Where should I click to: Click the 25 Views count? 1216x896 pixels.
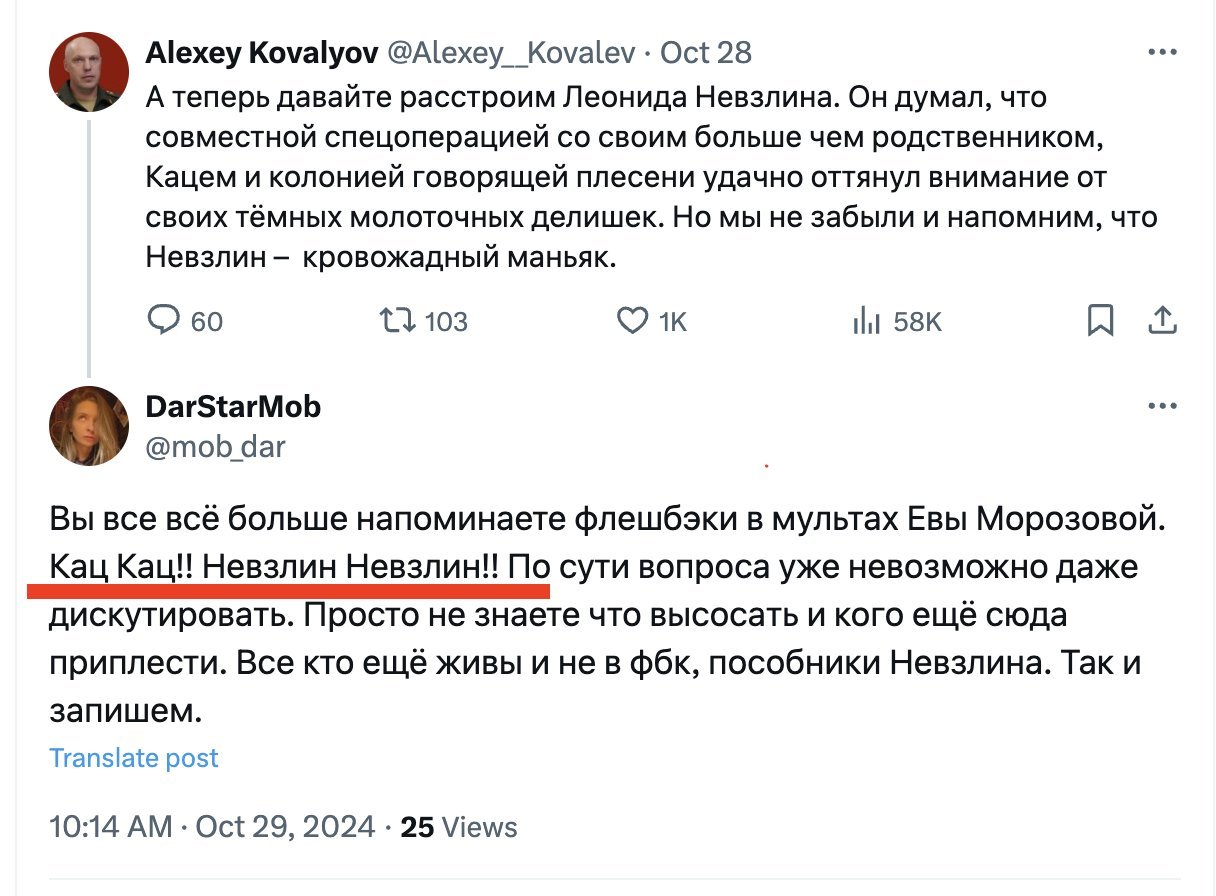pyautogui.click(x=459, y=828)
